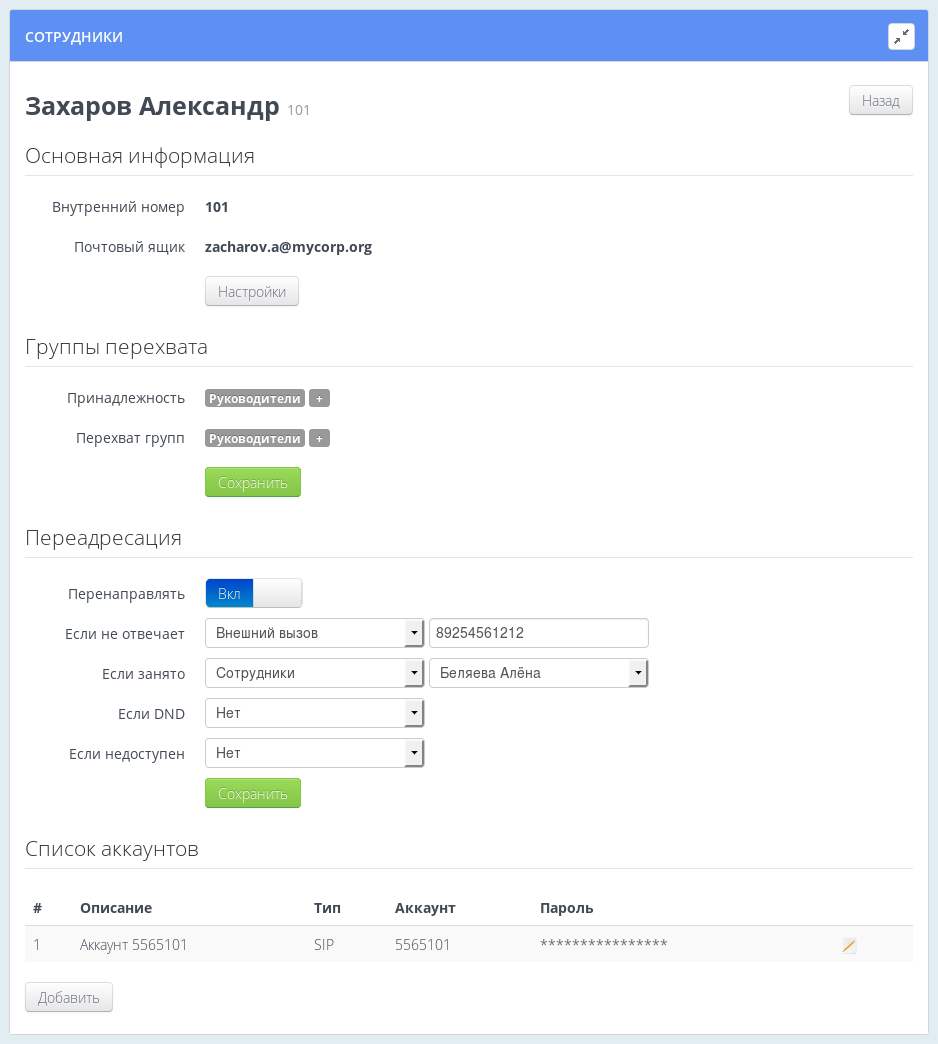The image size is (938, 1044).
Task: Expand the Если недоступен dropdown
Action: point(414,753)
